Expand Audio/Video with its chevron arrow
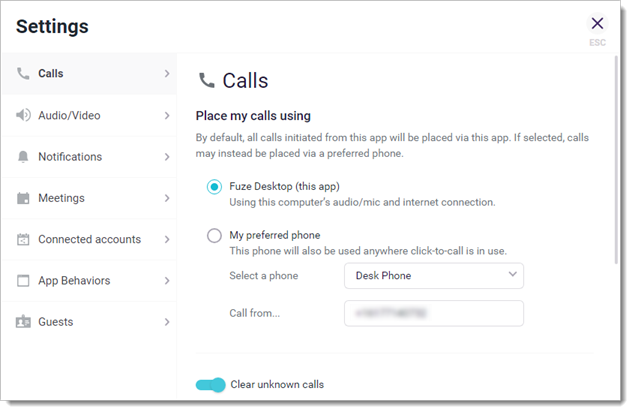Viewport: 632px width, 412px height. pos(166,115)
